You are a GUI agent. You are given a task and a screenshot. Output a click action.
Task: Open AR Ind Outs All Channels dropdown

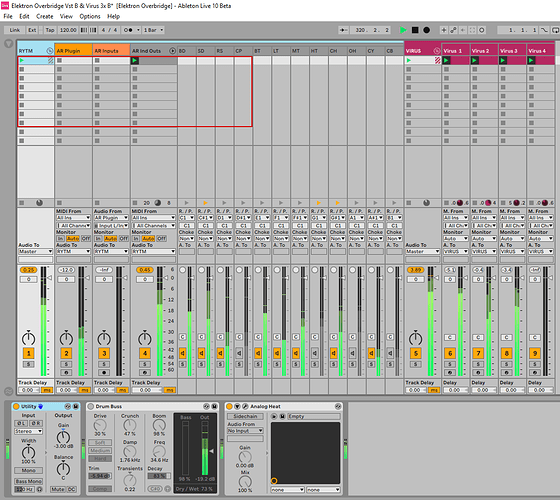(154, 226)
